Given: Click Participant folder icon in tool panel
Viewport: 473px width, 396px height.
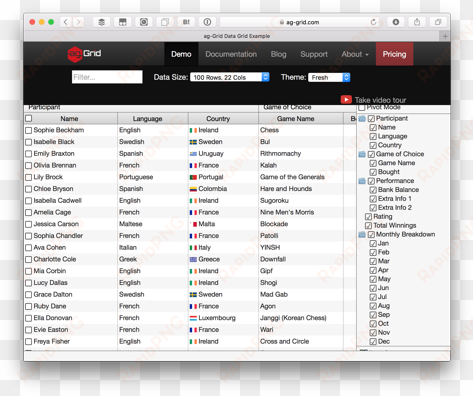Looking at the screenshot, I should pos(362,119).
